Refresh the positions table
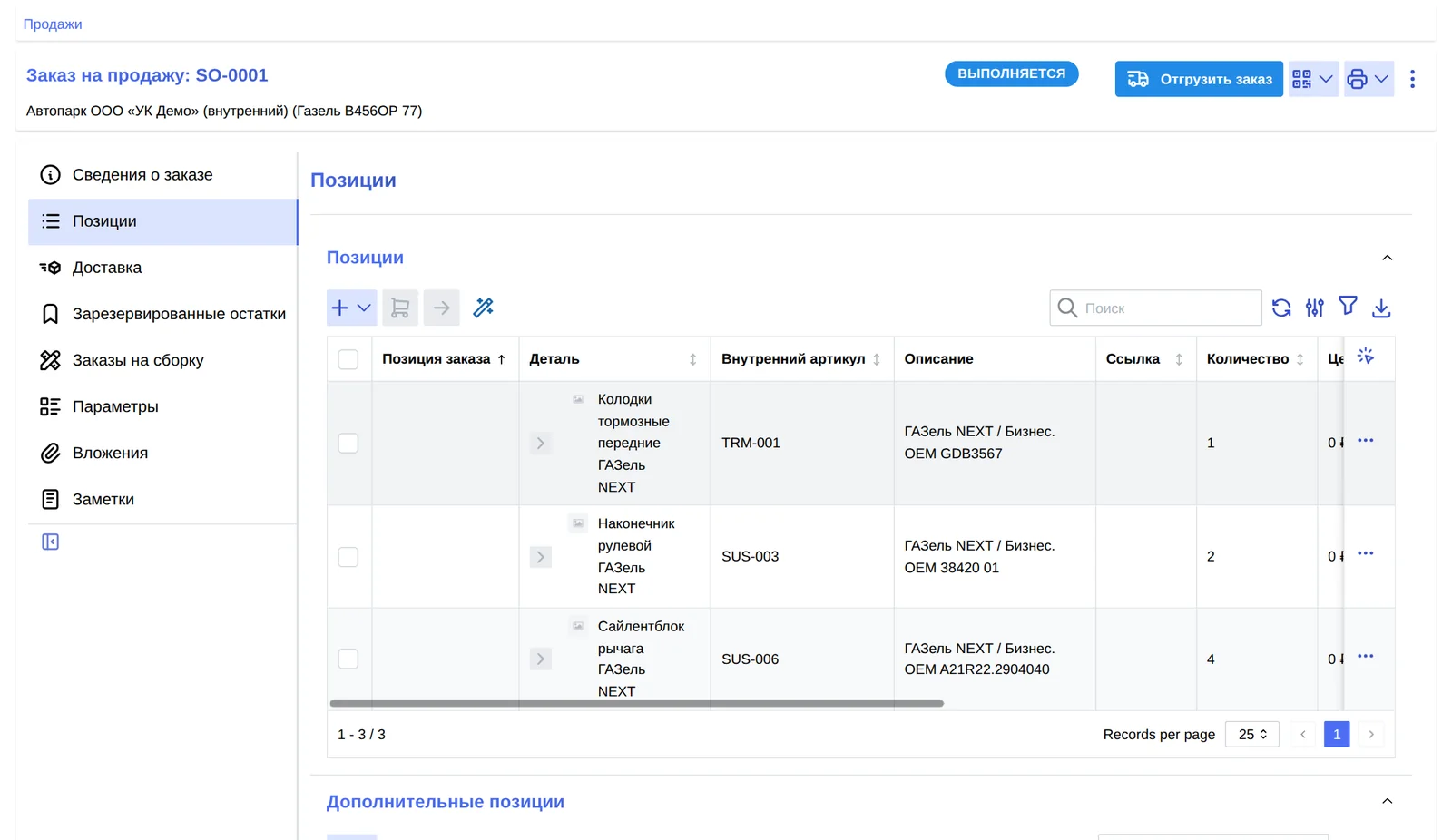 click(1281, 308)
